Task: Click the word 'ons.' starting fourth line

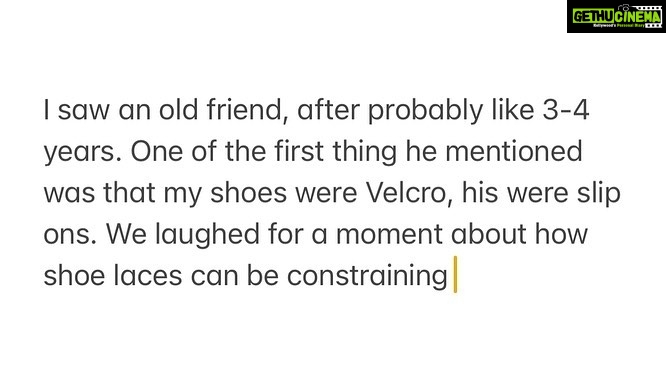Action: point(70,236)
